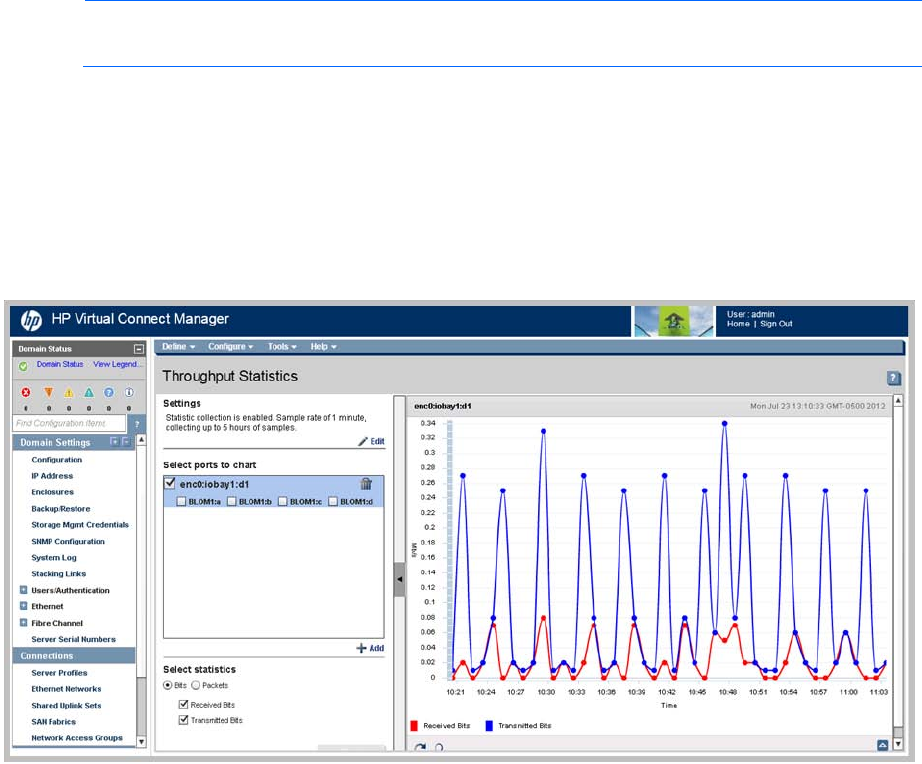
Task: Expand the Users/Authentication tree node
Action: [23, 590]
